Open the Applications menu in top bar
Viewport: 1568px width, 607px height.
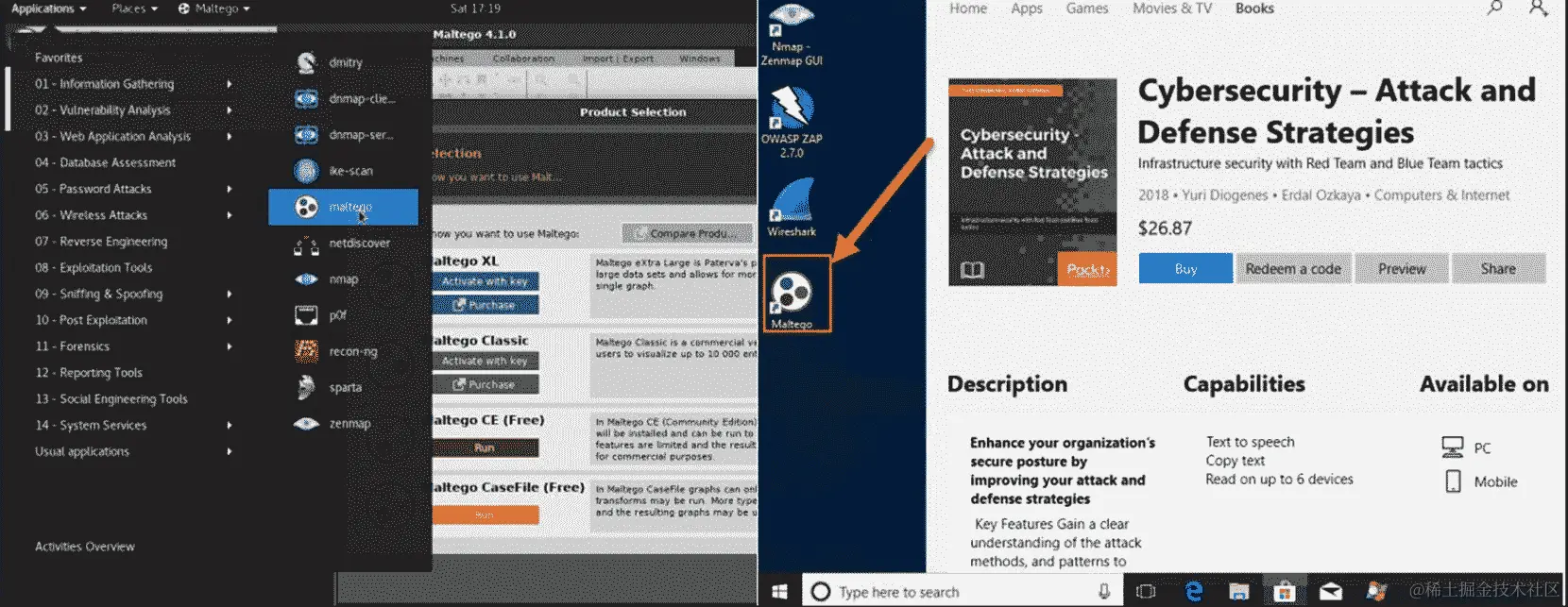tap(48, 8)
